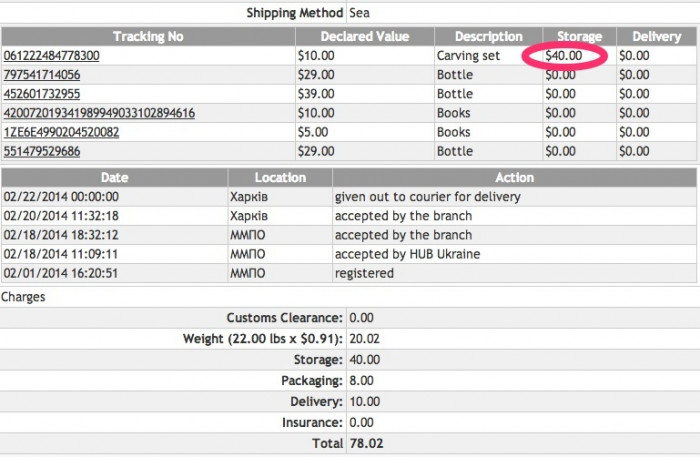Viewport: 700px width, 457px height.
Task: Click the Declared Value column header
Action: [x=363, y=37]
